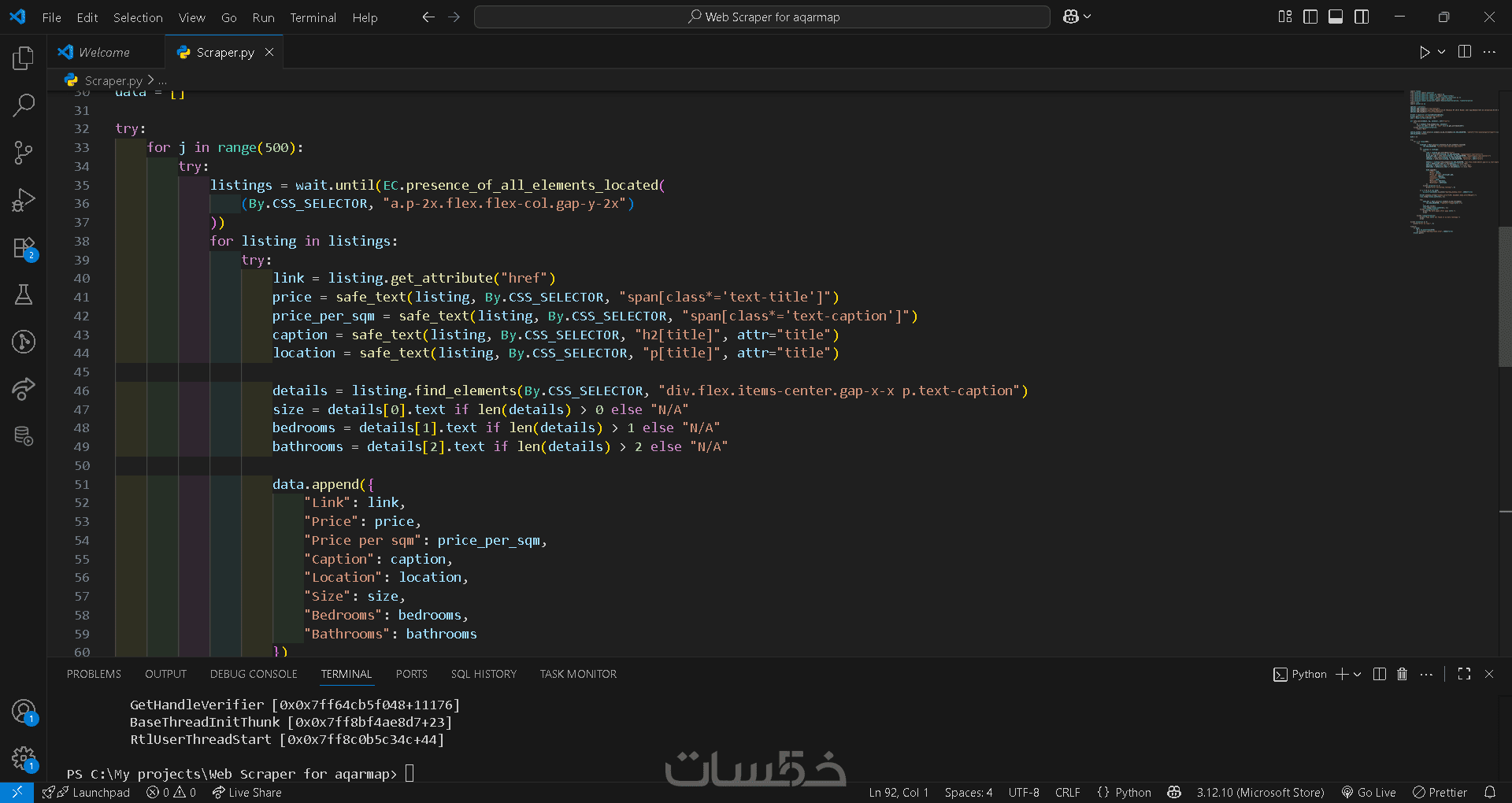Toggle the bottom panel visibility
Viewport: 1512px width, 803px height.
(x=1336, y=17)
